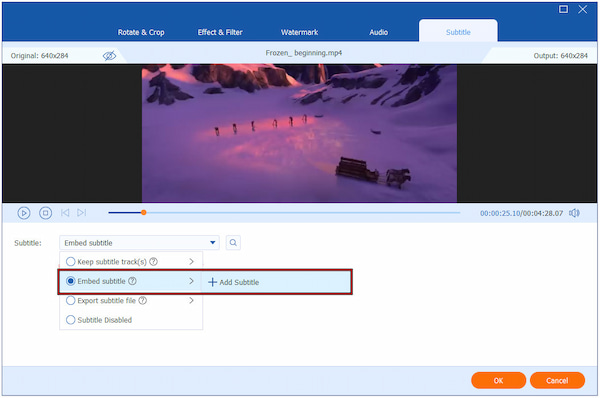Screen dimensions: 600x398
Task: Expand the Export subtitle file submenu arrow
Action: point(191,300)
